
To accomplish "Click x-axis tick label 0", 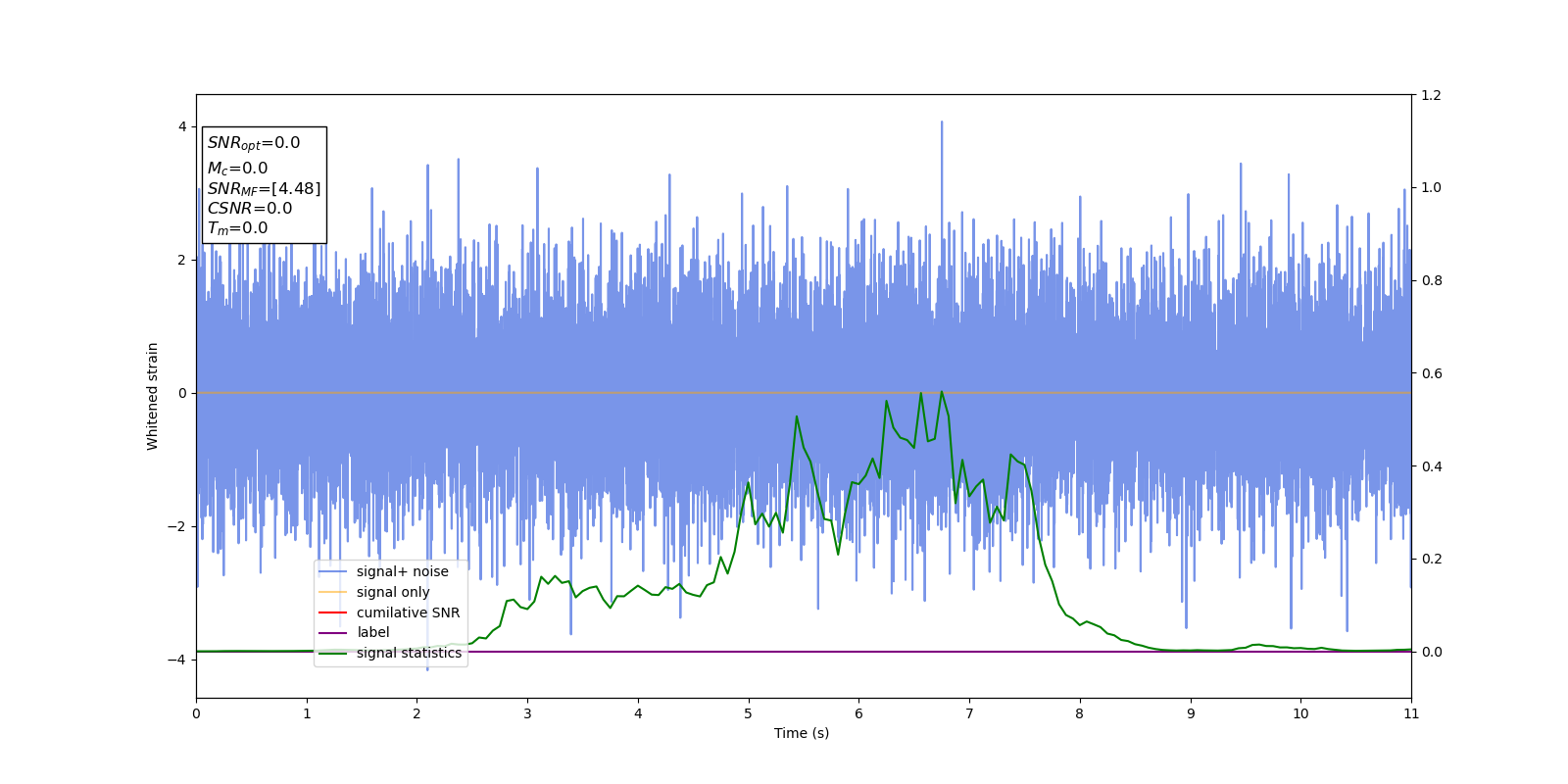I will [x=196, y=713].
